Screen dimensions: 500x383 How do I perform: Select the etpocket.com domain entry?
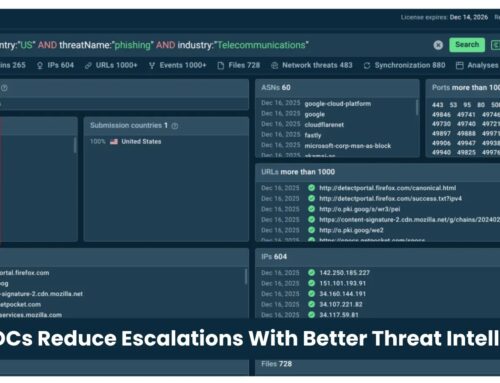pyautogui.click(x=20, y=305)
